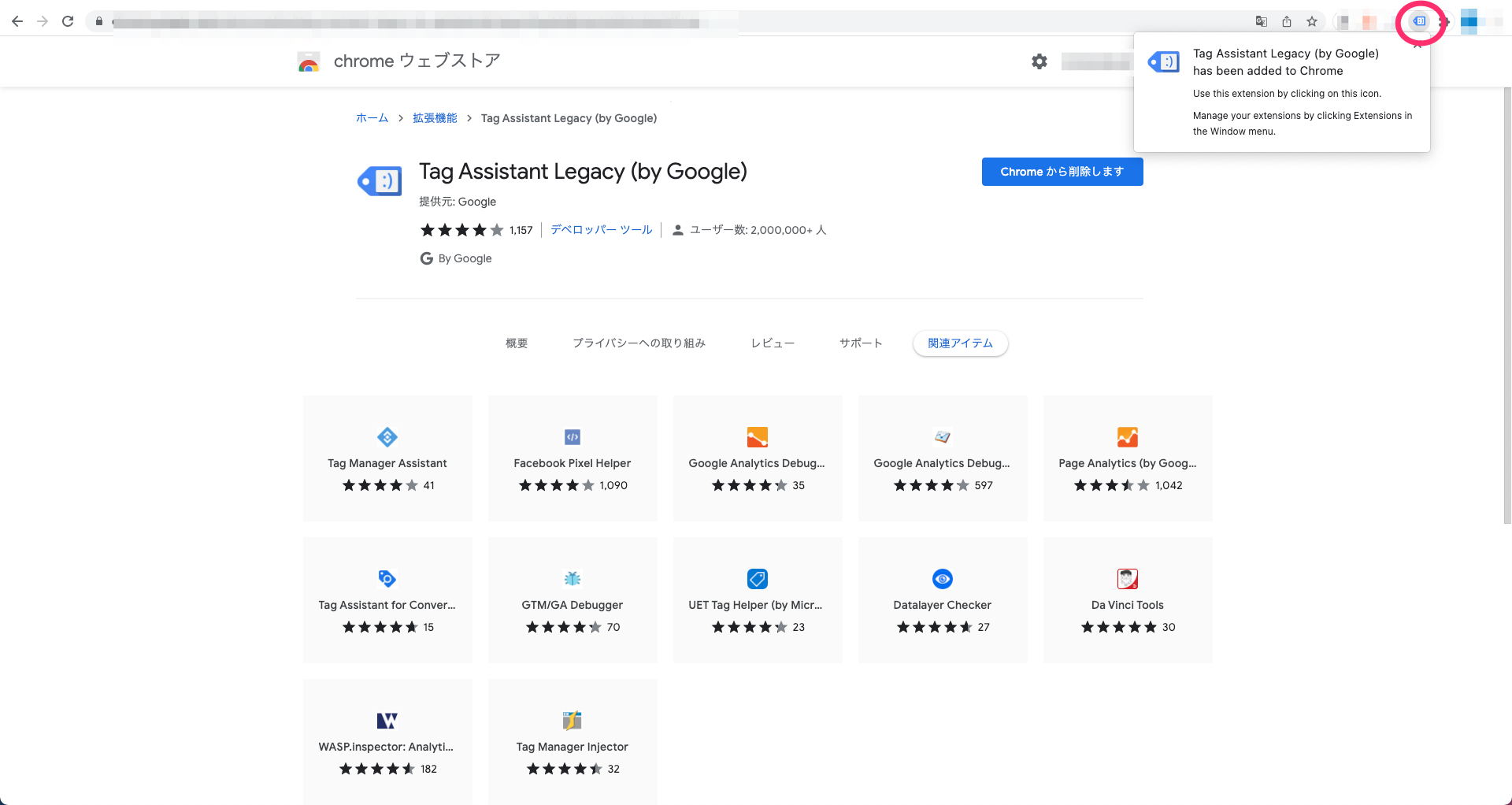Click the Chrome から削除します button
The image size is (1512, 805).
point(1062,172)
